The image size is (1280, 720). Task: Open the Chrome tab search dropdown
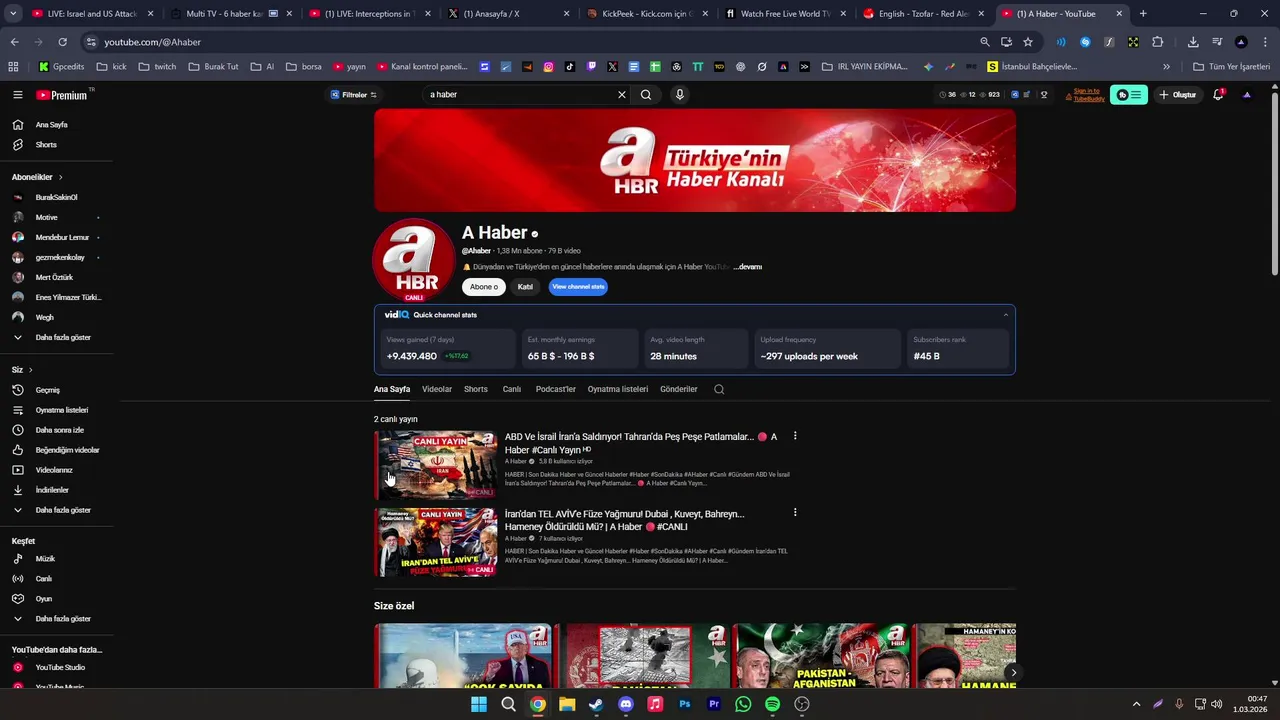pyautogui.click(x=12, y=14)
